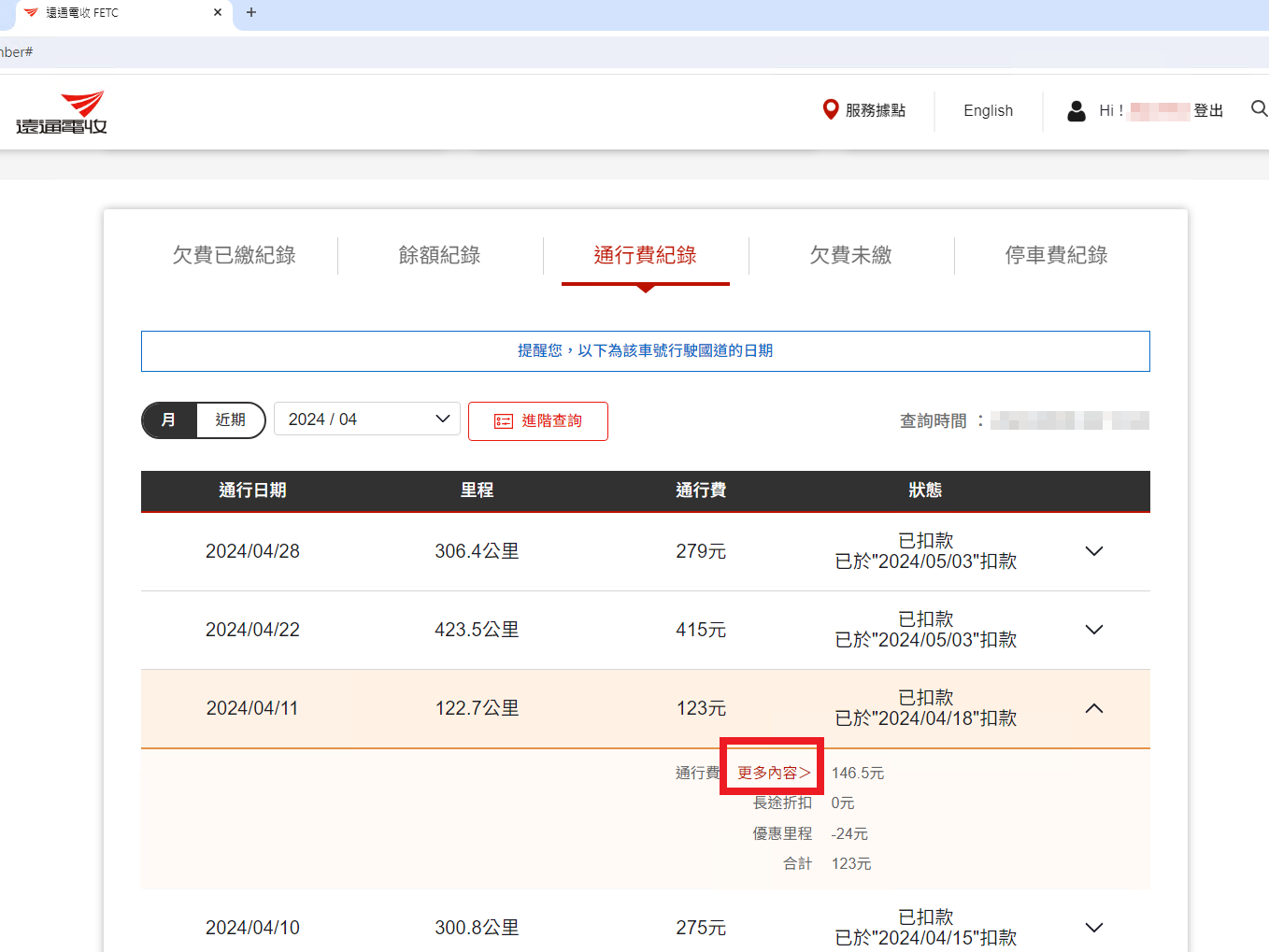Click the user profile icon
Viewport: 1269px width, 952px height.
coord(1077,111)
